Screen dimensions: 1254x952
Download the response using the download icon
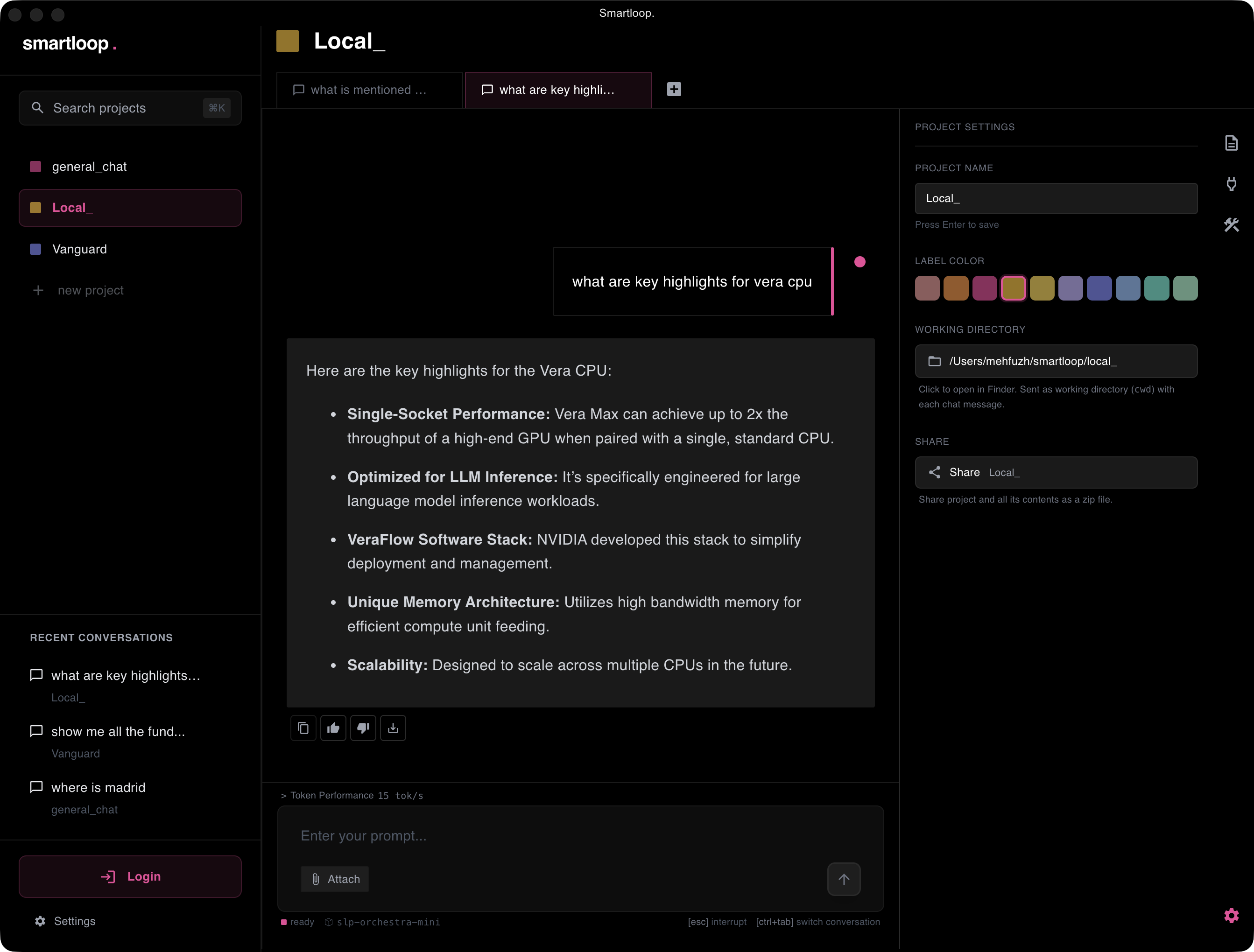(393, 728)
